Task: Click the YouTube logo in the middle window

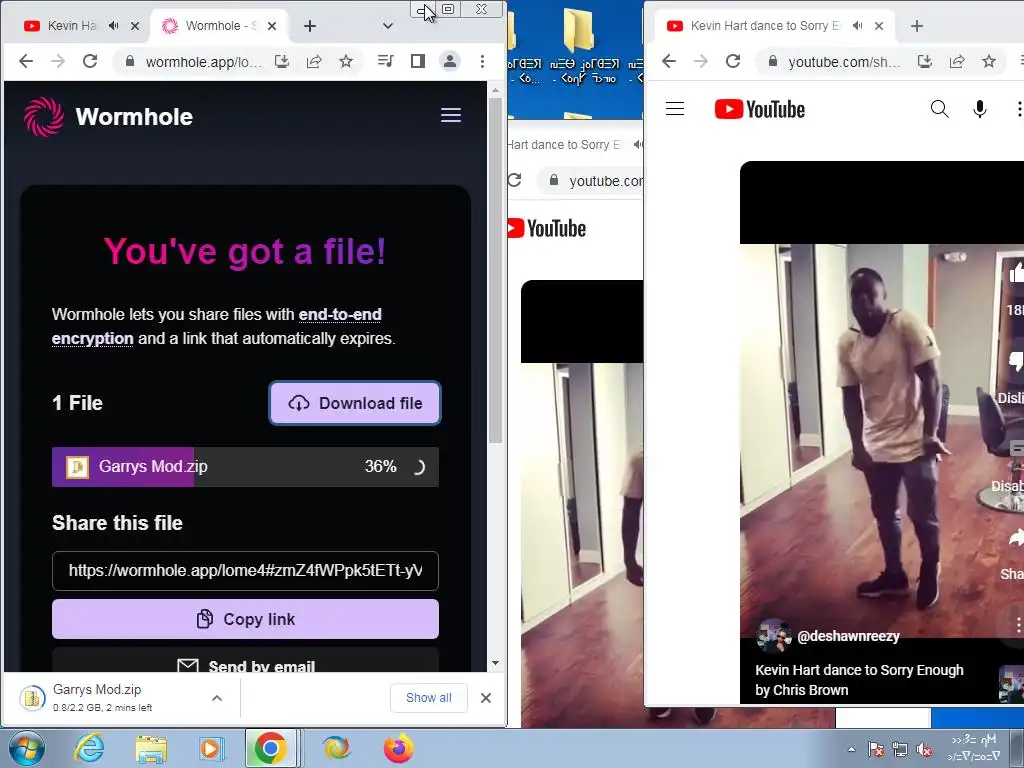Action: [x=547, y=229]
